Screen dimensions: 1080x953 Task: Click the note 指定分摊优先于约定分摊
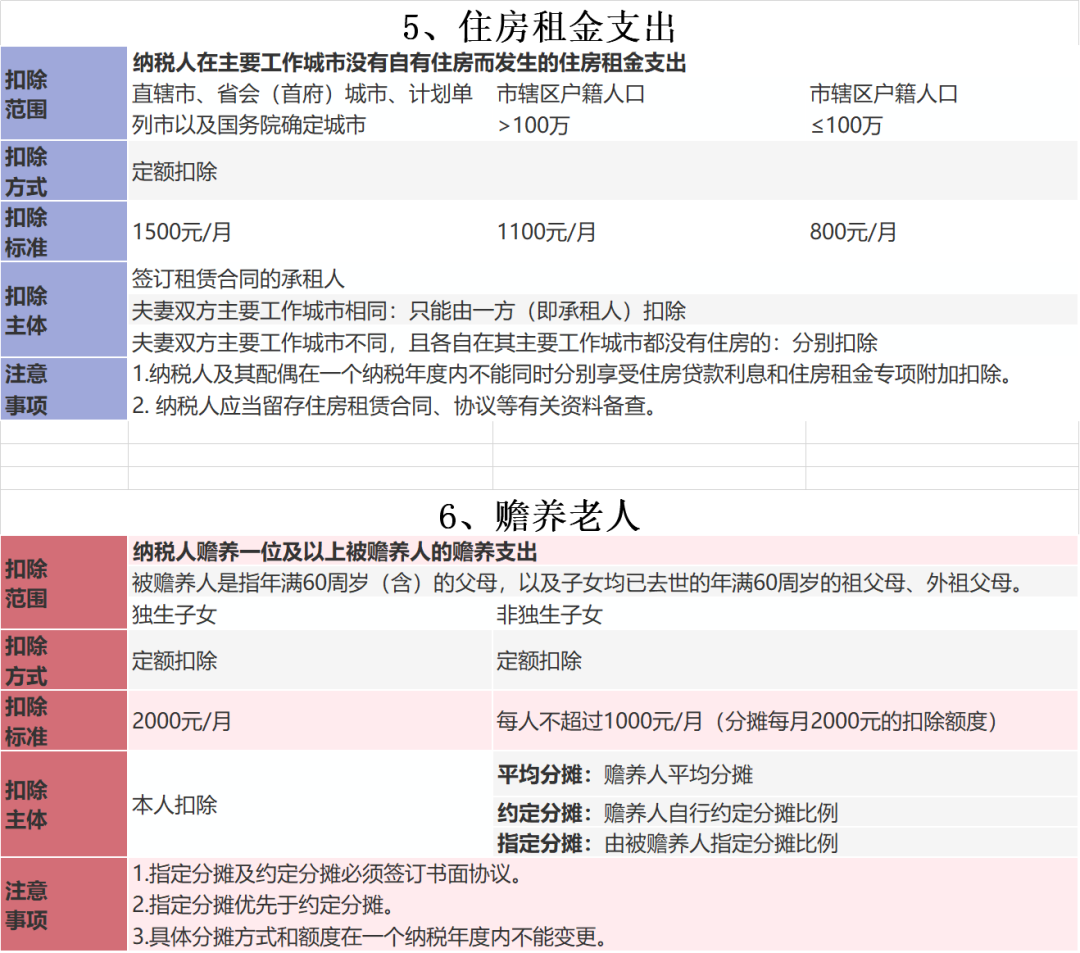tap(261, 906)
